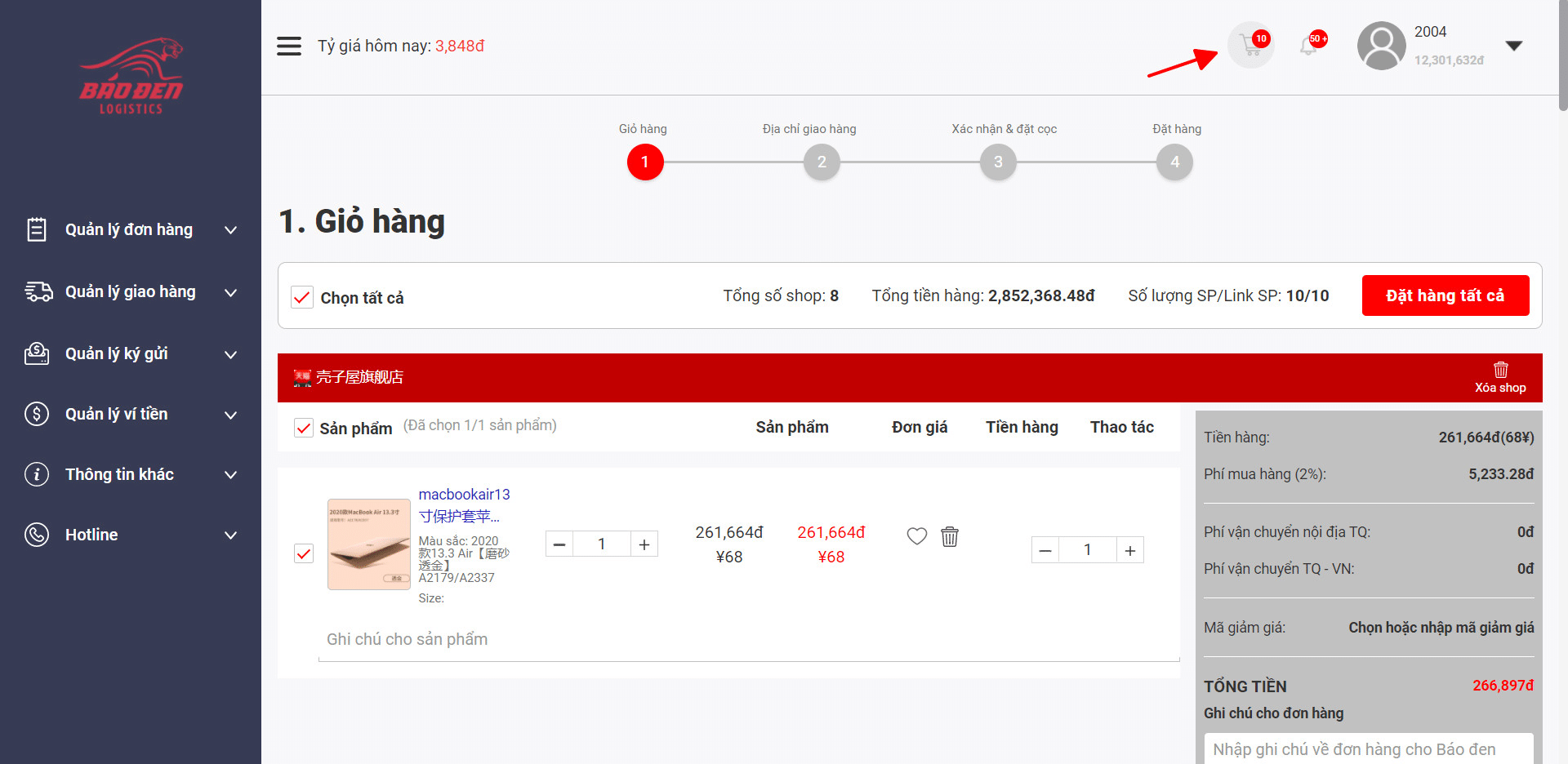Uncheck the macbookair13 product checkbox
1568x764 pixels.
pyautogui.click(x=304, y=553)
